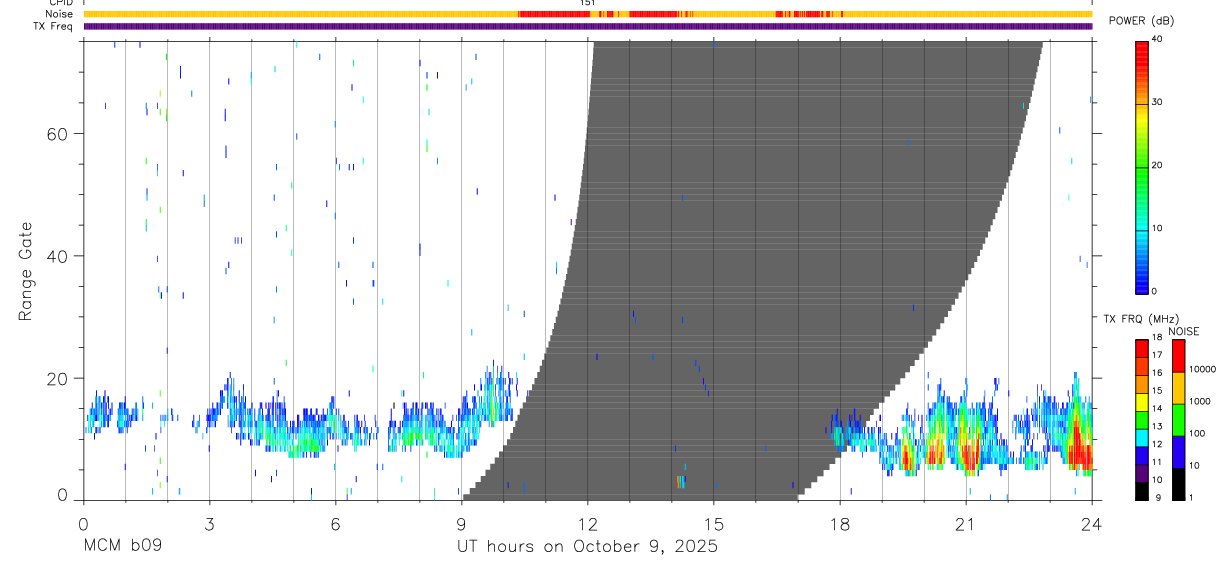Select the 'NOISE' legend title
The image size is (1228, 567).
[1184, 331]
